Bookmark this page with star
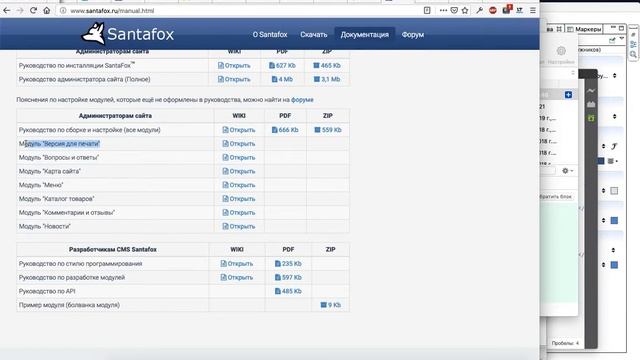 tap(465, 11)
